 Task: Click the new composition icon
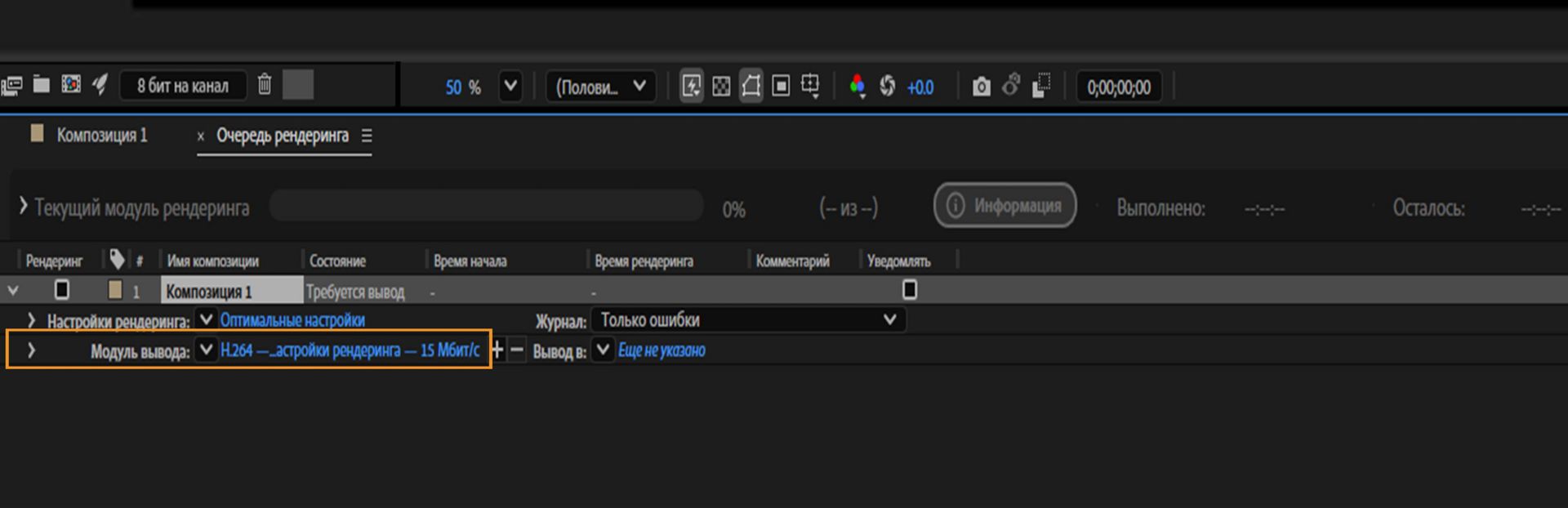(71, 84)
